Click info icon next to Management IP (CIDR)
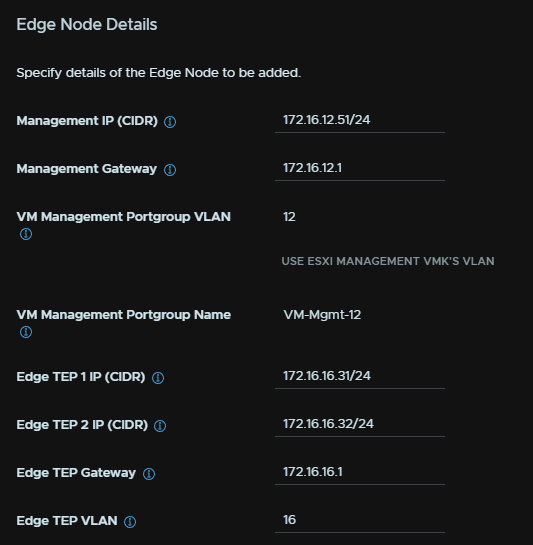The image size is (533, 545). pos(170,122)
